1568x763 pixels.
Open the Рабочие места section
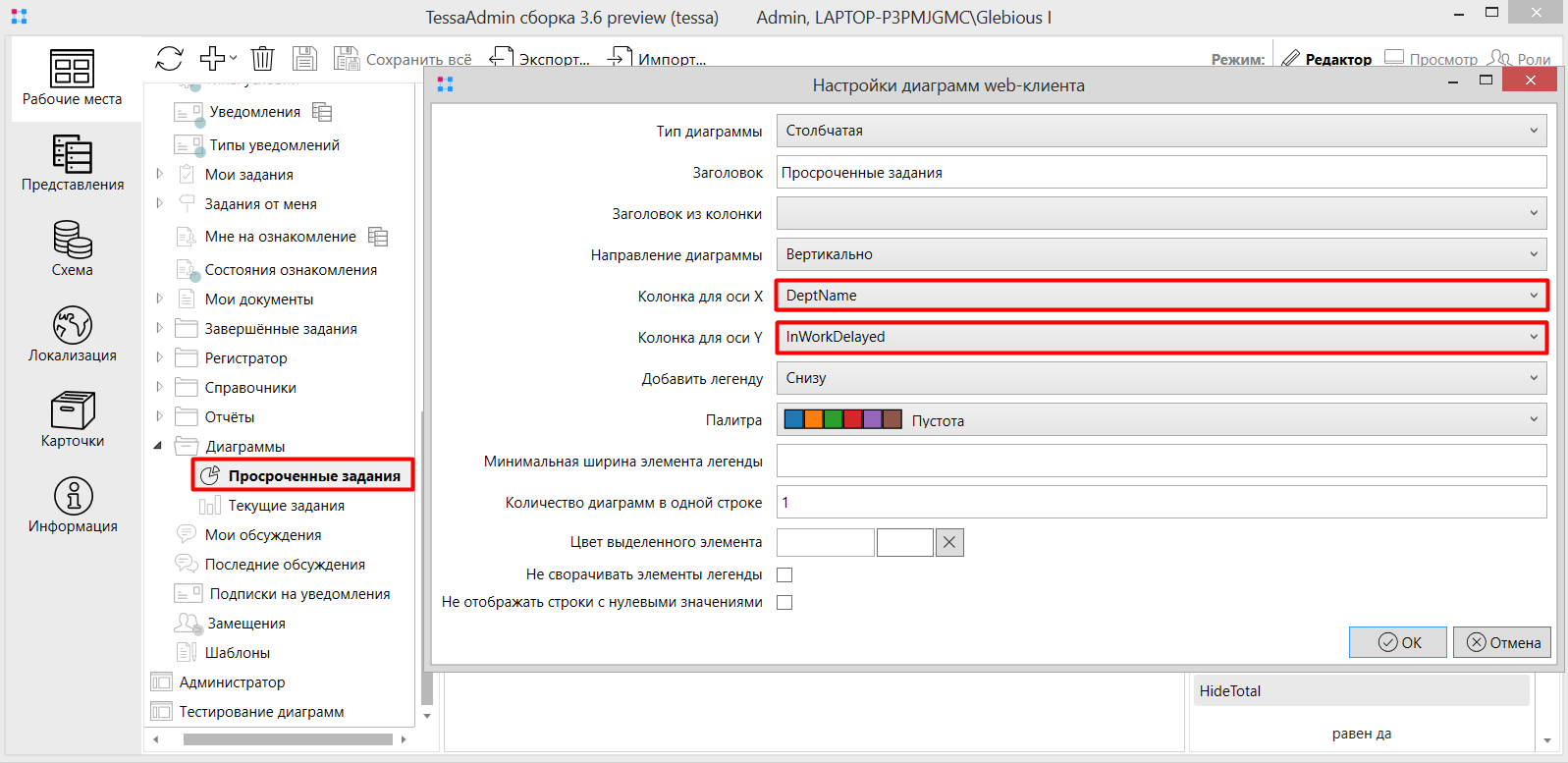[x=72, y=79]
